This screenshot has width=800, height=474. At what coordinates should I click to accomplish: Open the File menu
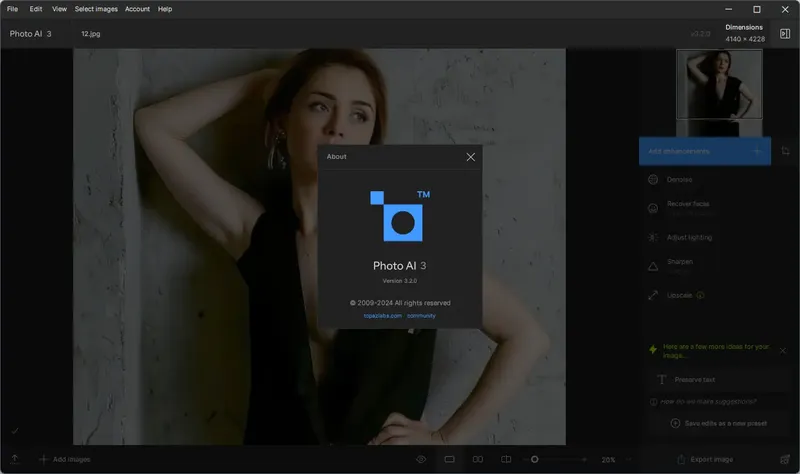12,9
